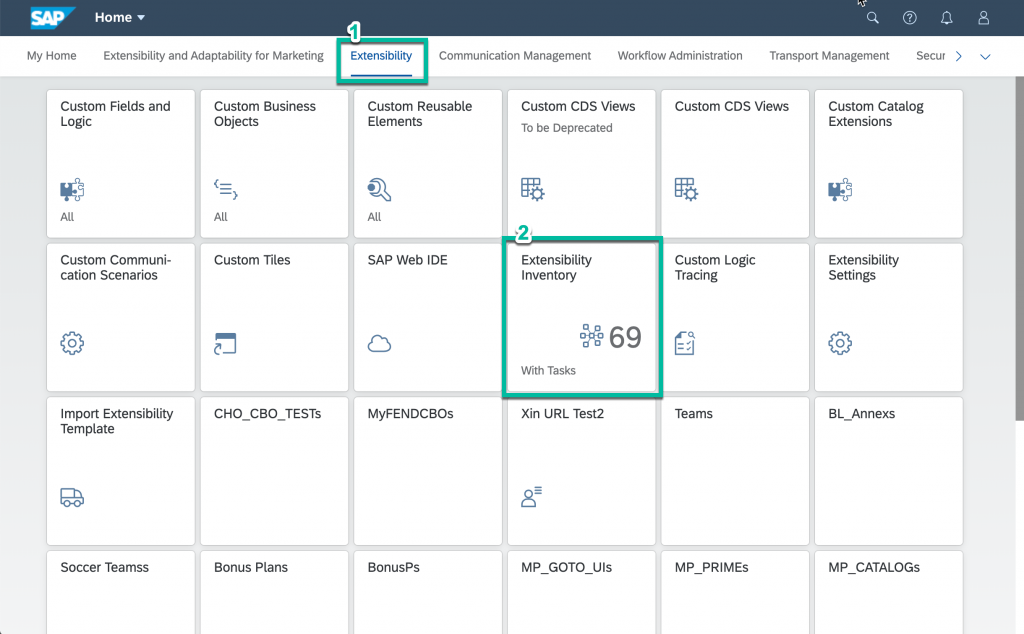Image resolution: width=1024 pixels, height=634 pixels.
Task: Click the Custom Logic Tracing checklist icon
Action: pyautogui.click(x=685, y=343)
